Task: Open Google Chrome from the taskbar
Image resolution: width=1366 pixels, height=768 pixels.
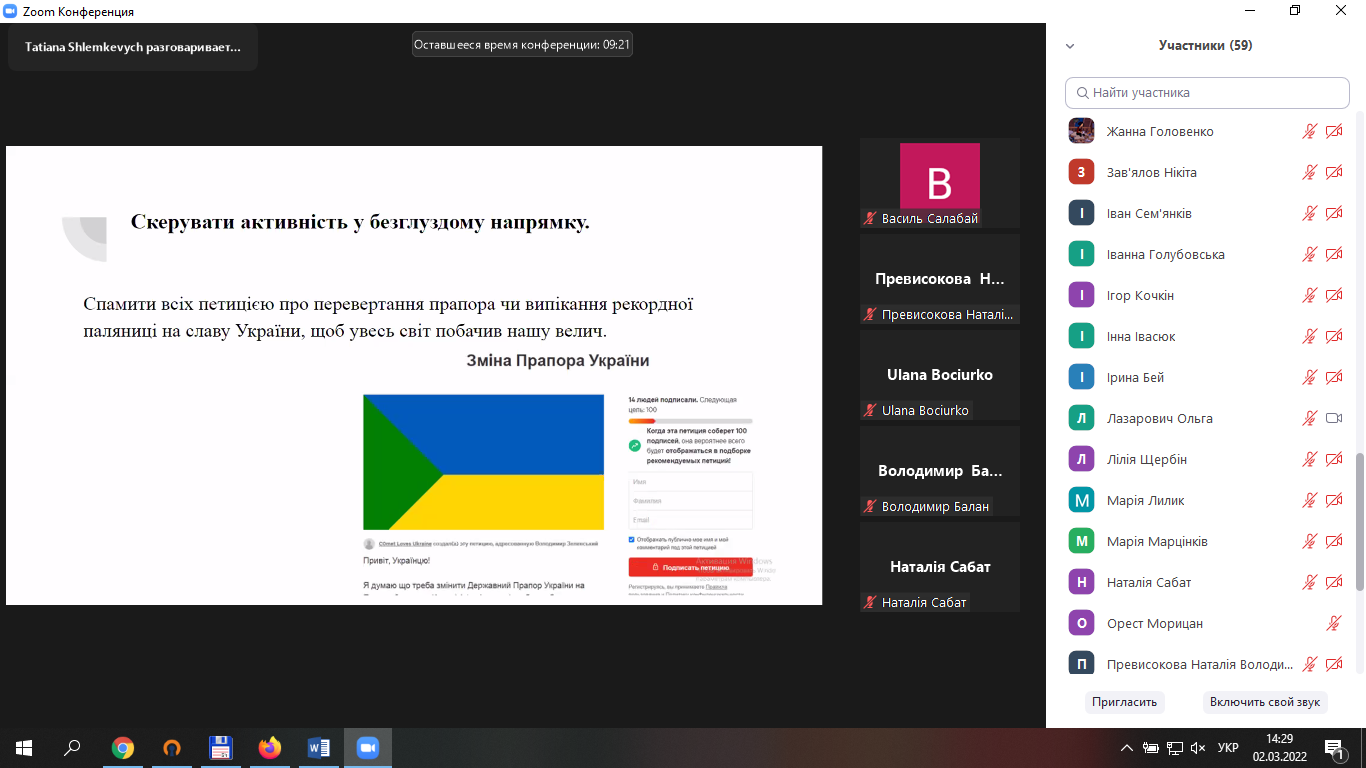Action: pos(123,747)
